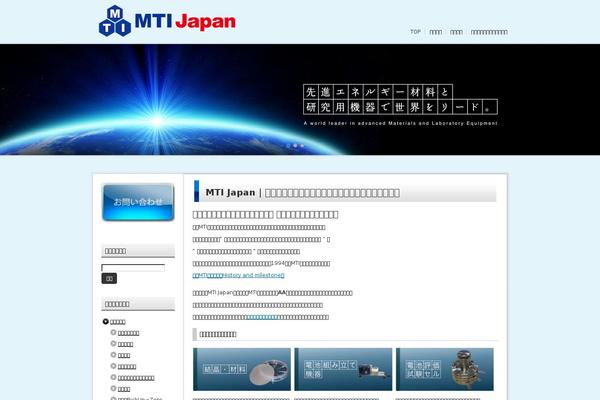Open the longest header navigation link
This screenshot has height=400, width=600.
(x=489, y=32)
